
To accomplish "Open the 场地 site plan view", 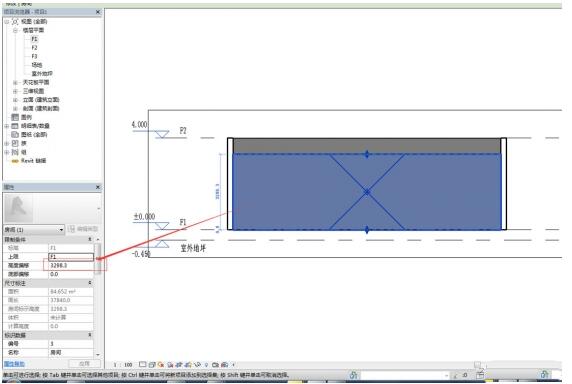I will (37, 65).
